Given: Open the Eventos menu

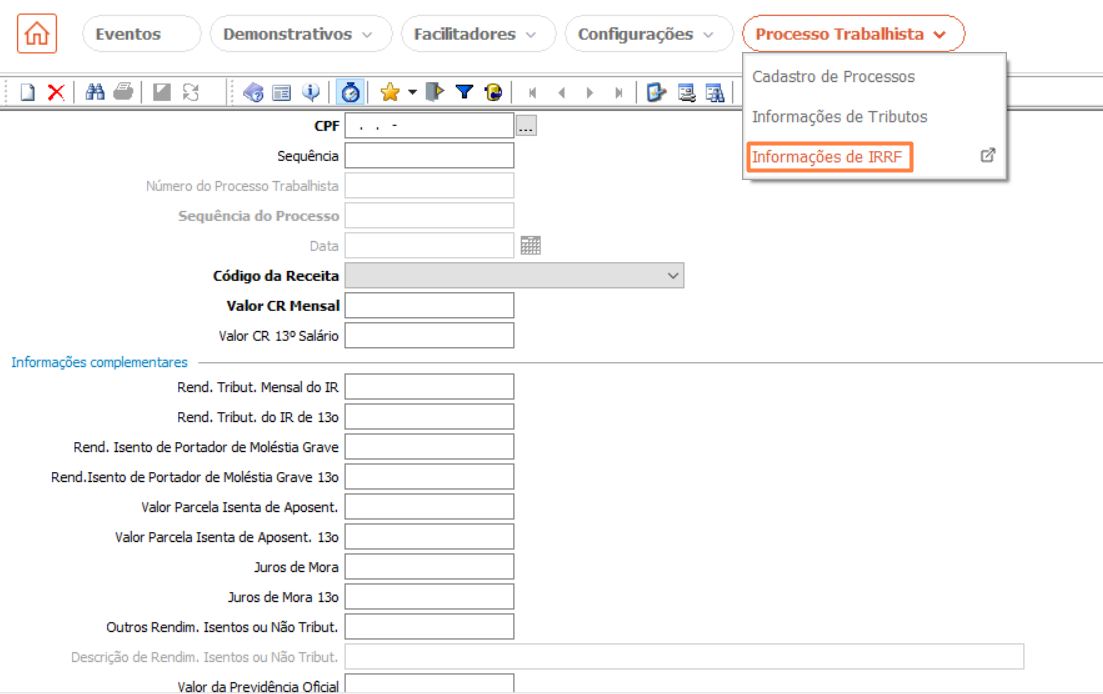Looking at the screenshot, I should [x=141, y=34].
